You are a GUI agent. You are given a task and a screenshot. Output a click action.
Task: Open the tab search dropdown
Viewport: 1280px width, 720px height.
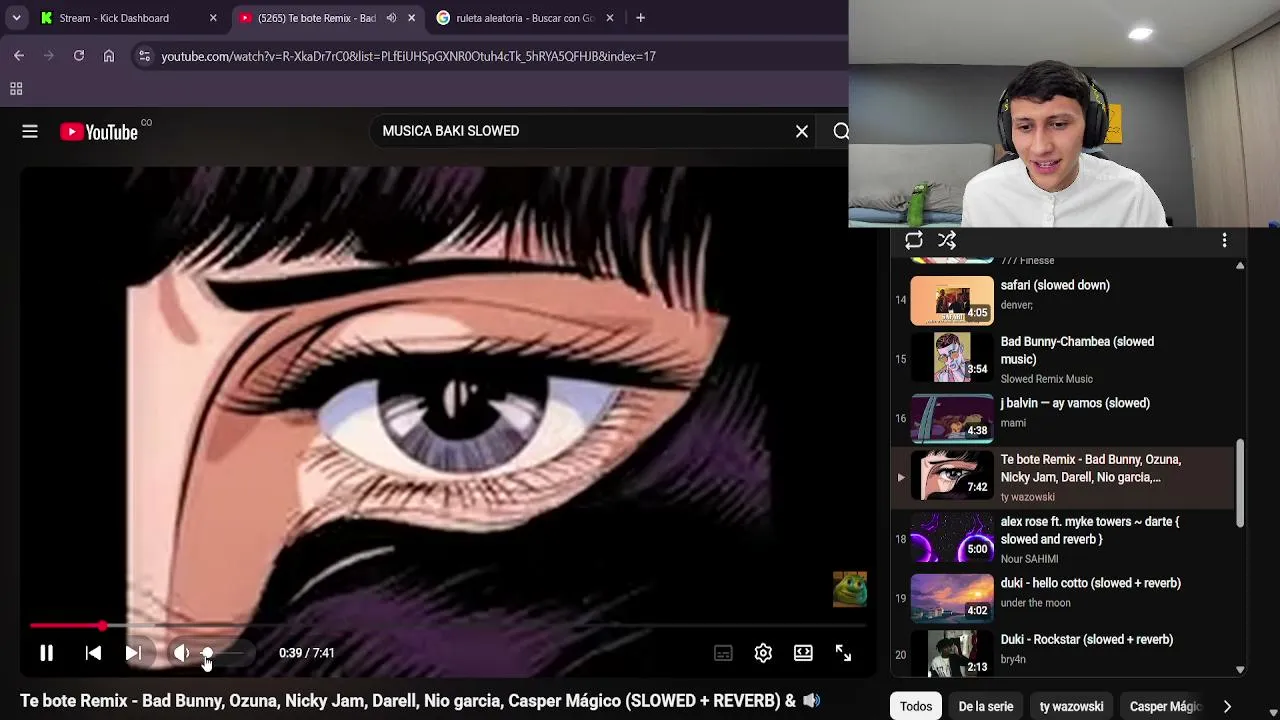pyautogui.click(x=16, y=18)
